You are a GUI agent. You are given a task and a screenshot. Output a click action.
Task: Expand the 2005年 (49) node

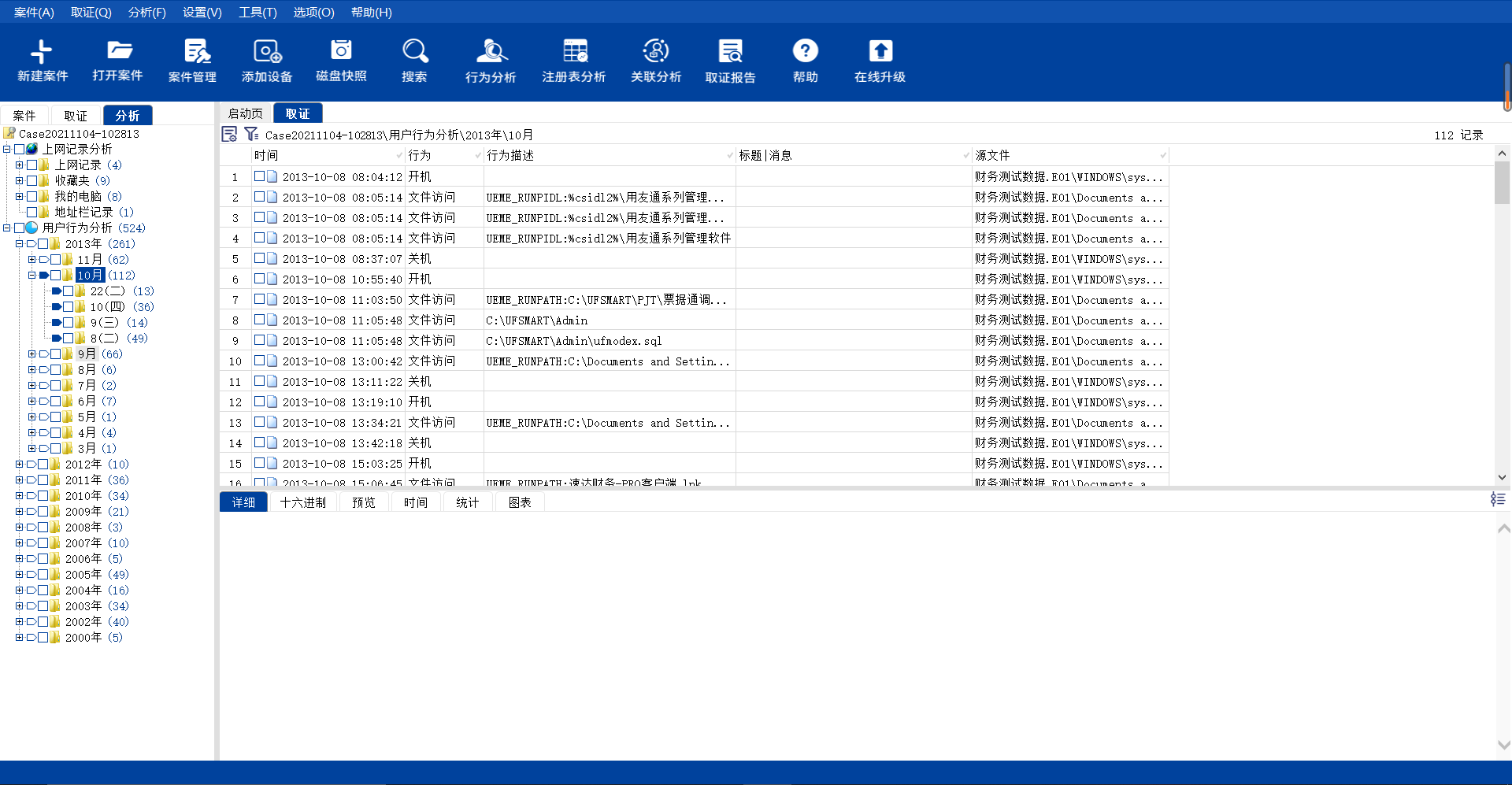pyautogui.click(x=20, y=574)
